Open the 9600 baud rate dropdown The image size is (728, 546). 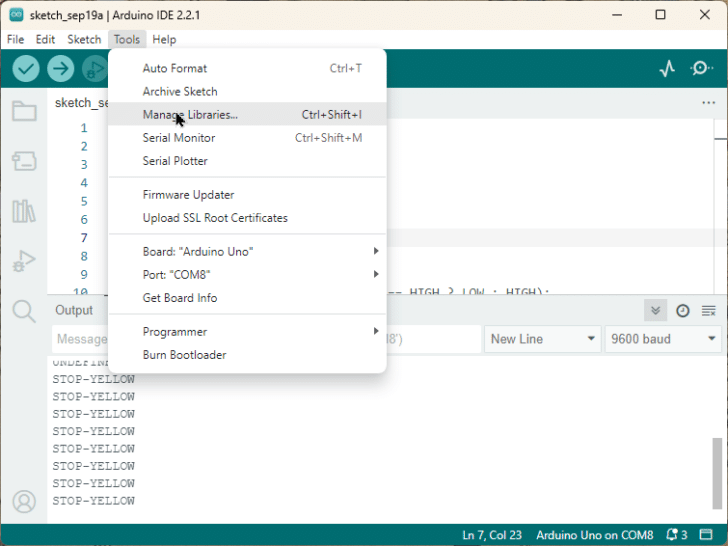coord(663,339)
